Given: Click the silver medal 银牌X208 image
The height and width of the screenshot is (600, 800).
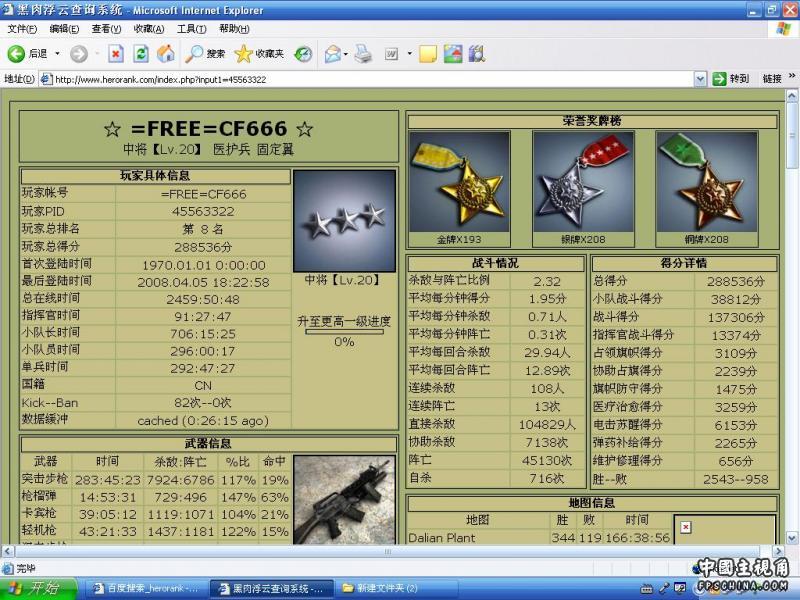Looking at the screenshot, I should (583, 182).
